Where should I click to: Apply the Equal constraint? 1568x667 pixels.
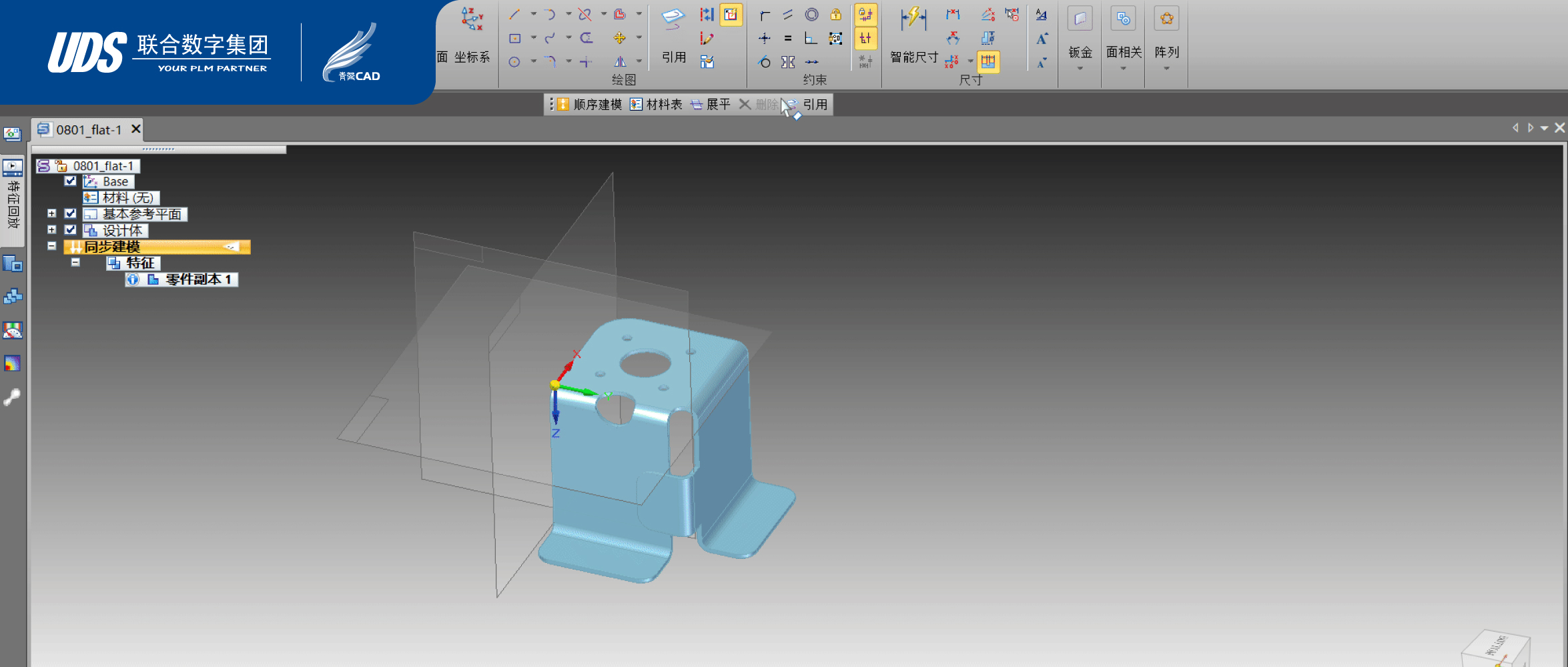tap(788, 38)
